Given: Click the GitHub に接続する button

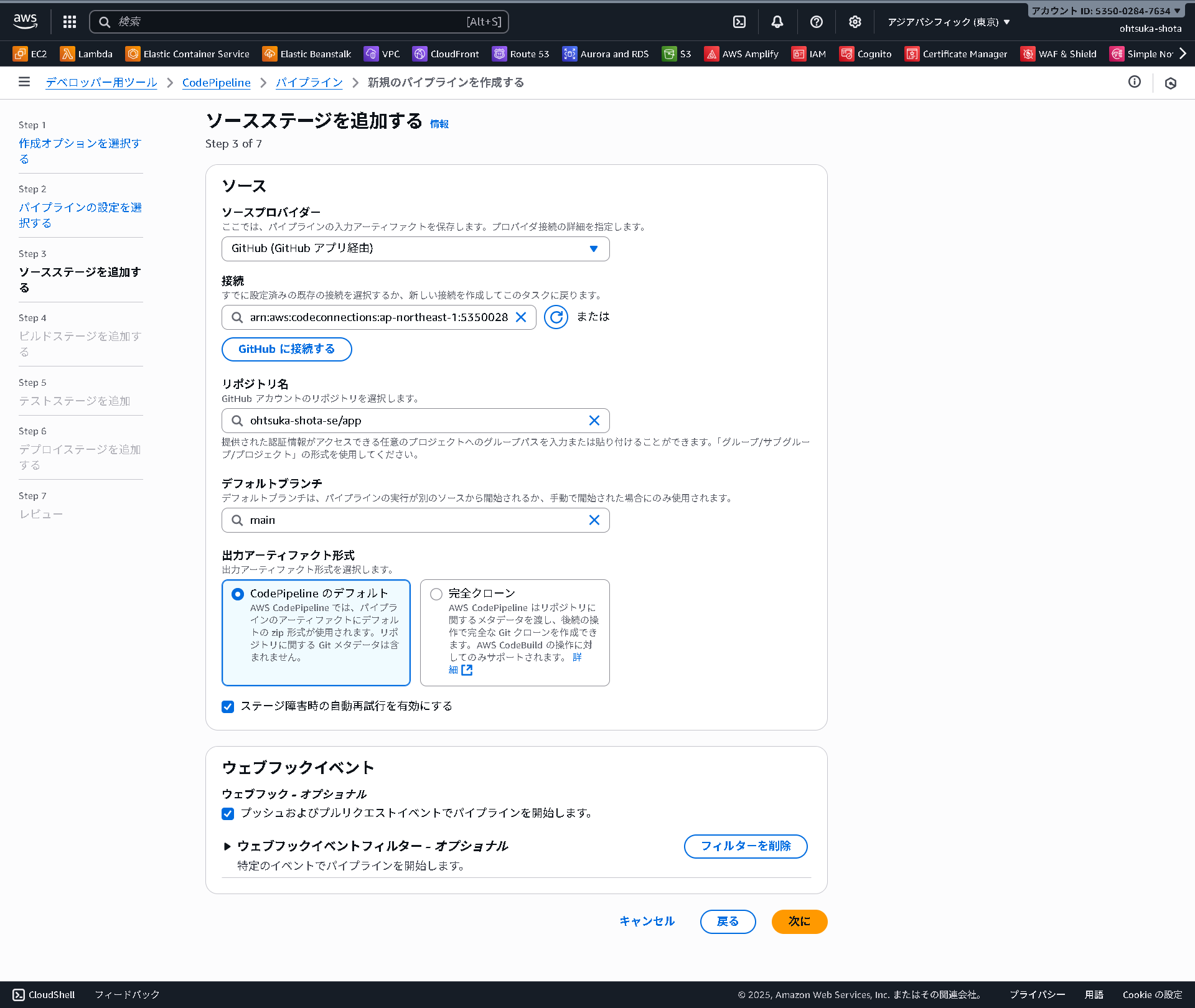Looking at the screenshot, I should coord(286,349).
